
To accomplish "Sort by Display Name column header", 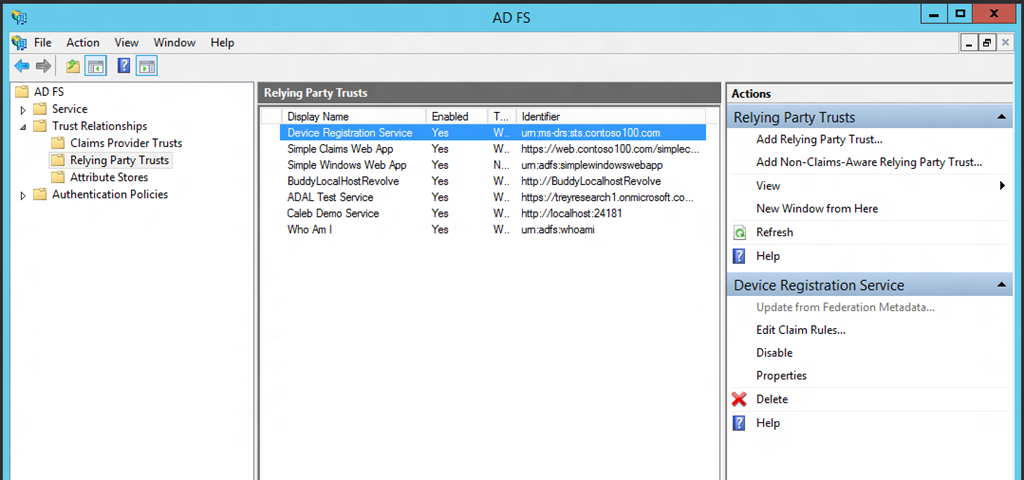I will (354, 116).
